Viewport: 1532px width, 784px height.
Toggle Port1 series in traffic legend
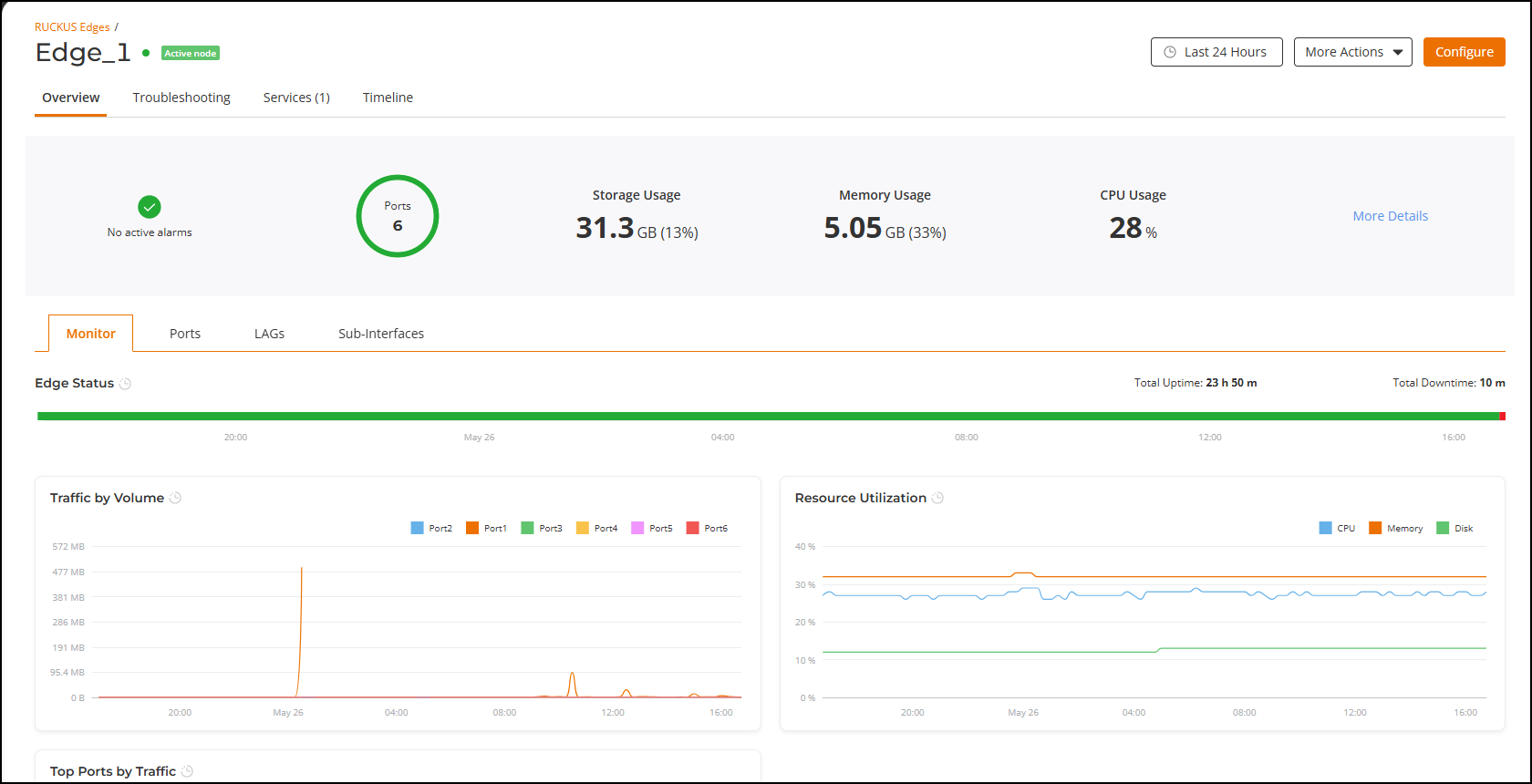coord(486,528)
